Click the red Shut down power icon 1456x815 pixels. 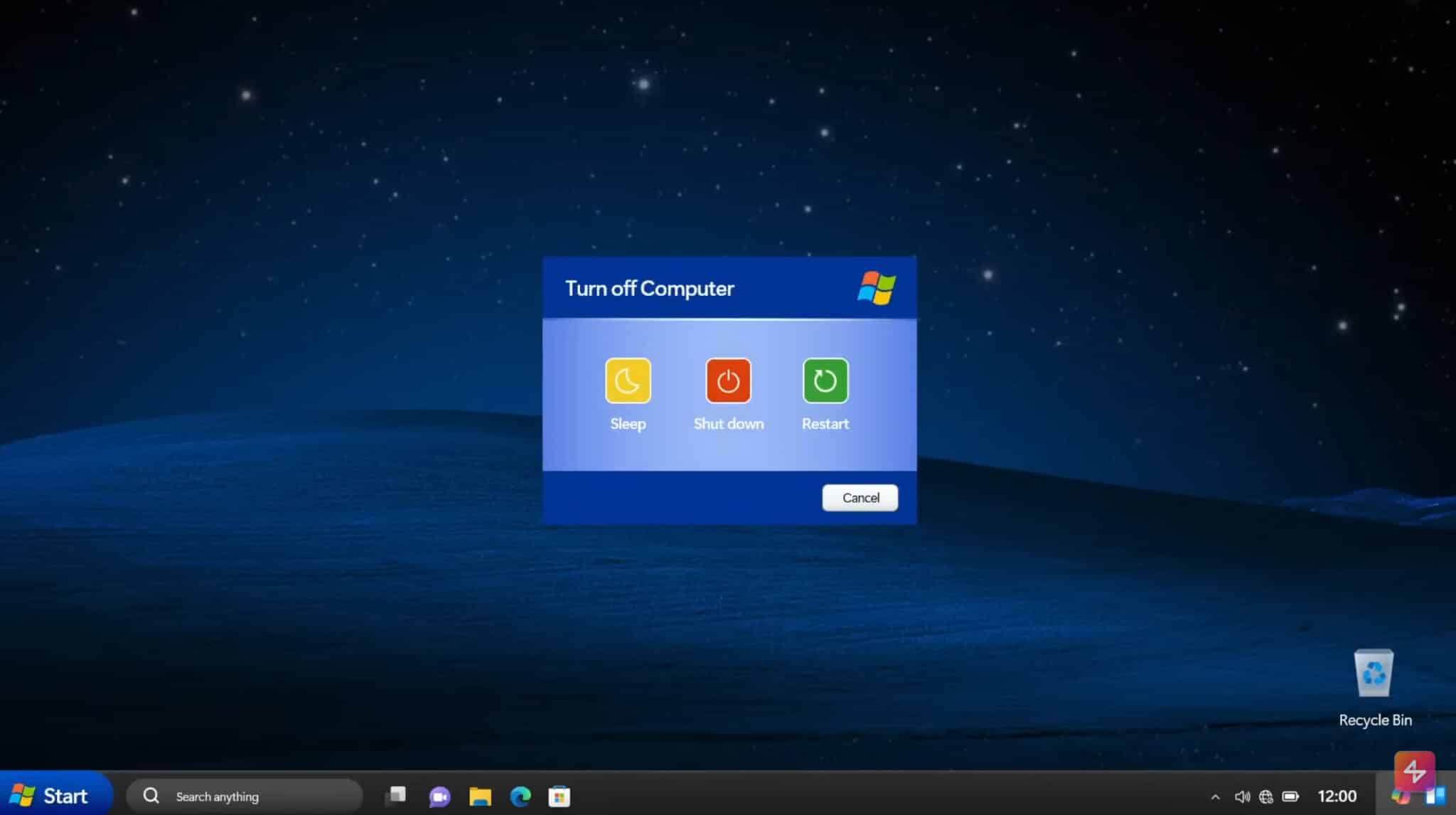point(728,380)
